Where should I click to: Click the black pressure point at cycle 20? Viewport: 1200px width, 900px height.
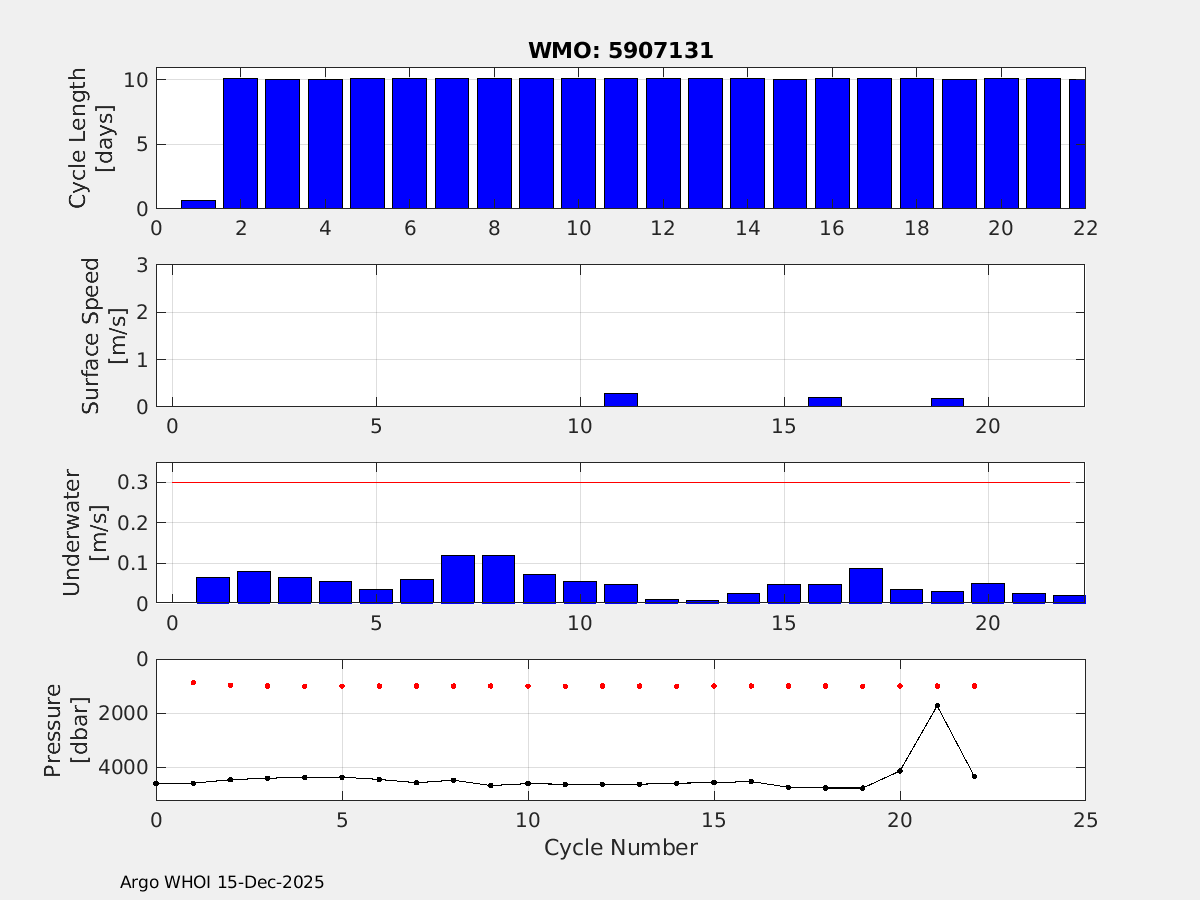click(x=900, y=770)
